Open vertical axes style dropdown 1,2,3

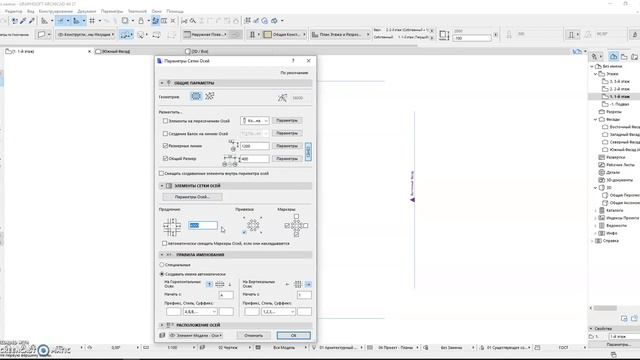(x=278, y=312)
